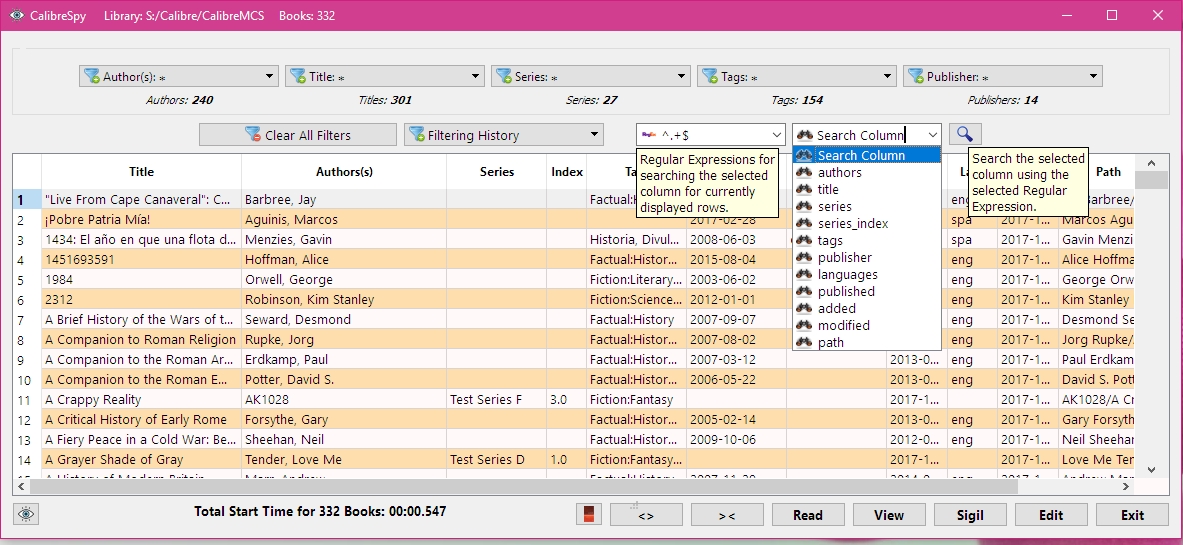Click the '><' shrink columns button

[727, 515]
